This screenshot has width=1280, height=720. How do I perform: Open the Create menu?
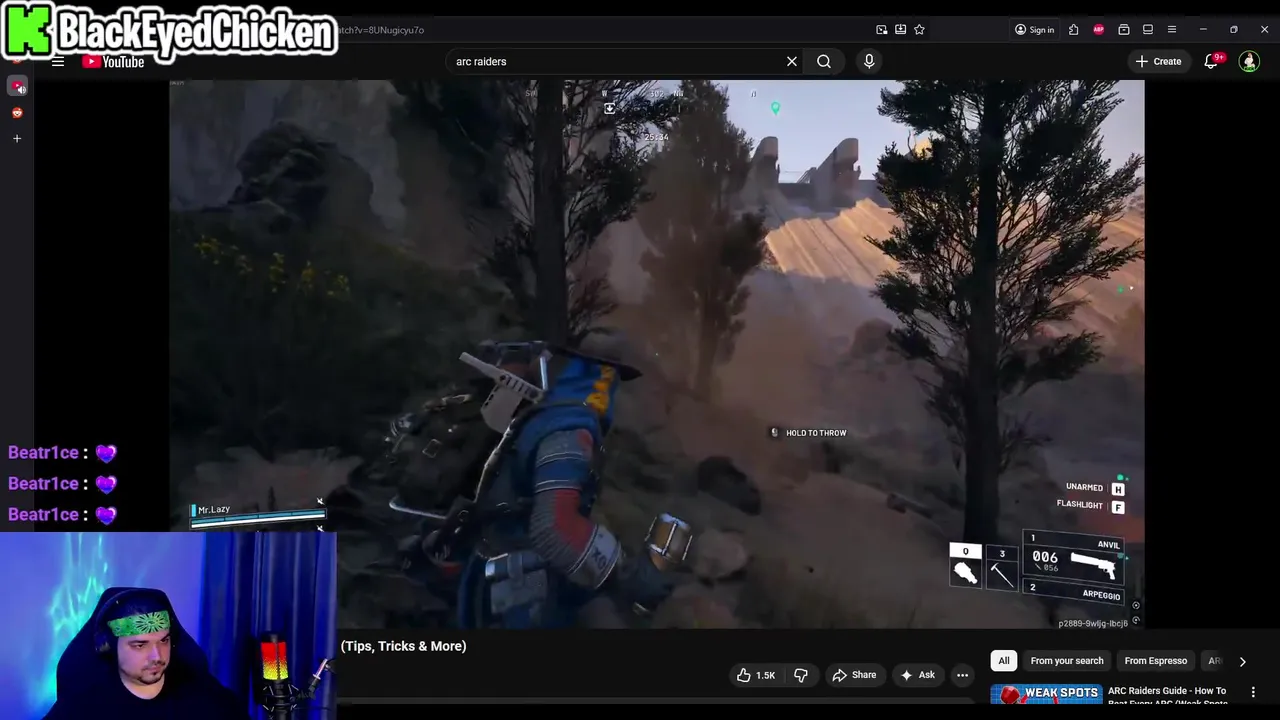pyautogui.click(x=1158, y=62)
